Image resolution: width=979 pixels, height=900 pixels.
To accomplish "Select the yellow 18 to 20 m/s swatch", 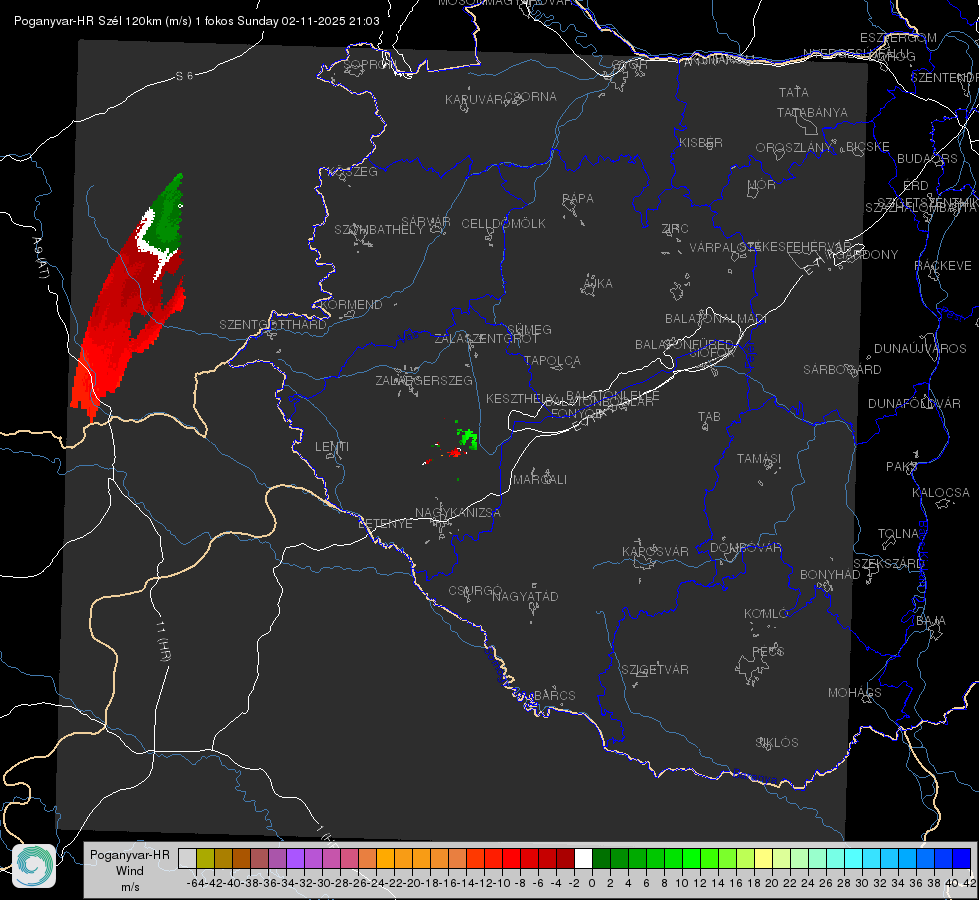I will pyautogui.click(x=763, y=858).
